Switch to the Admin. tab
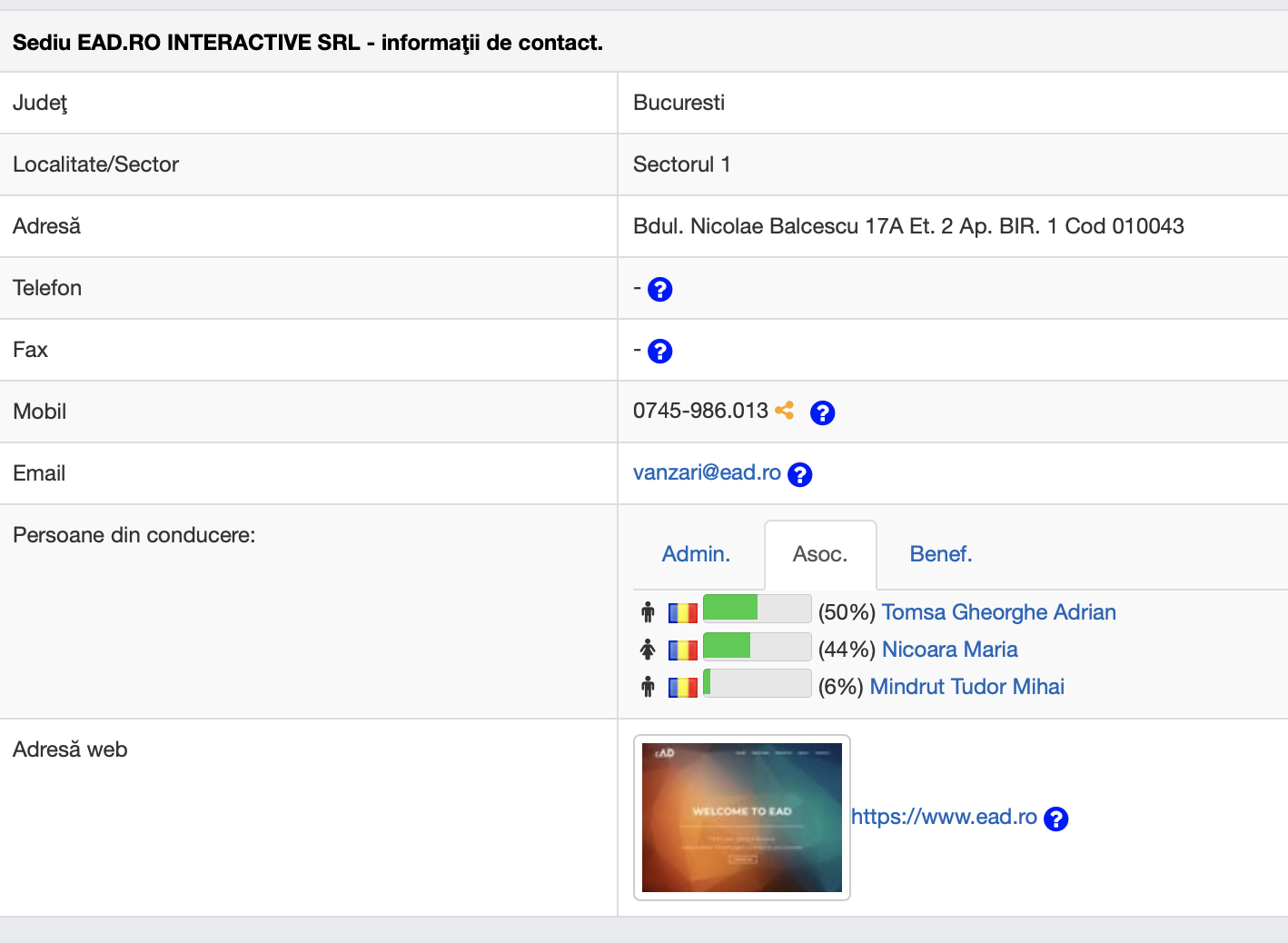Viewport: 1288px width, 943px height. (x=696, y=554)
